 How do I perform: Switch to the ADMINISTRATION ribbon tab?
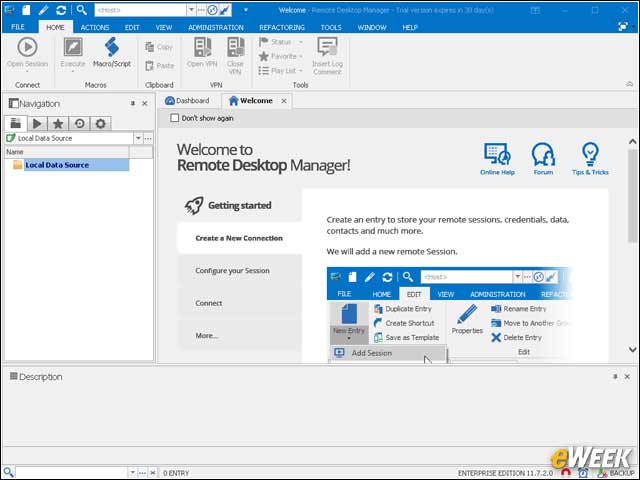click(216, 27)
